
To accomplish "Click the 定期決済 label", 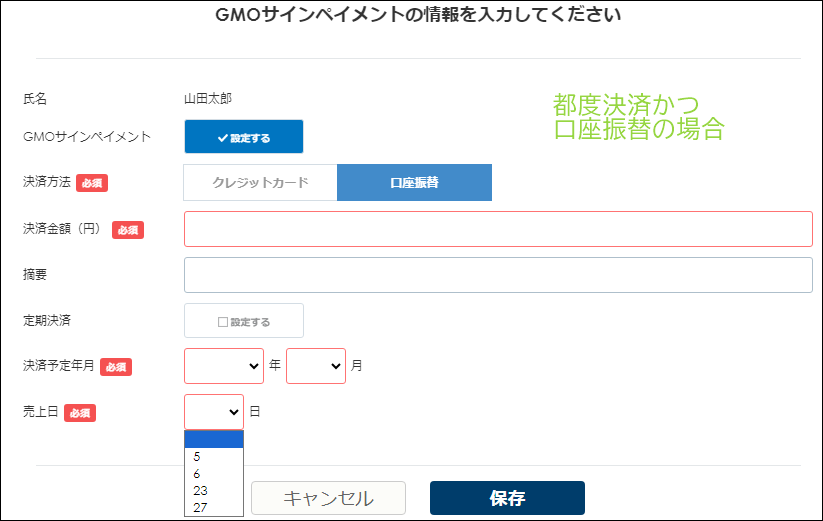I will [x=47, y=321].
